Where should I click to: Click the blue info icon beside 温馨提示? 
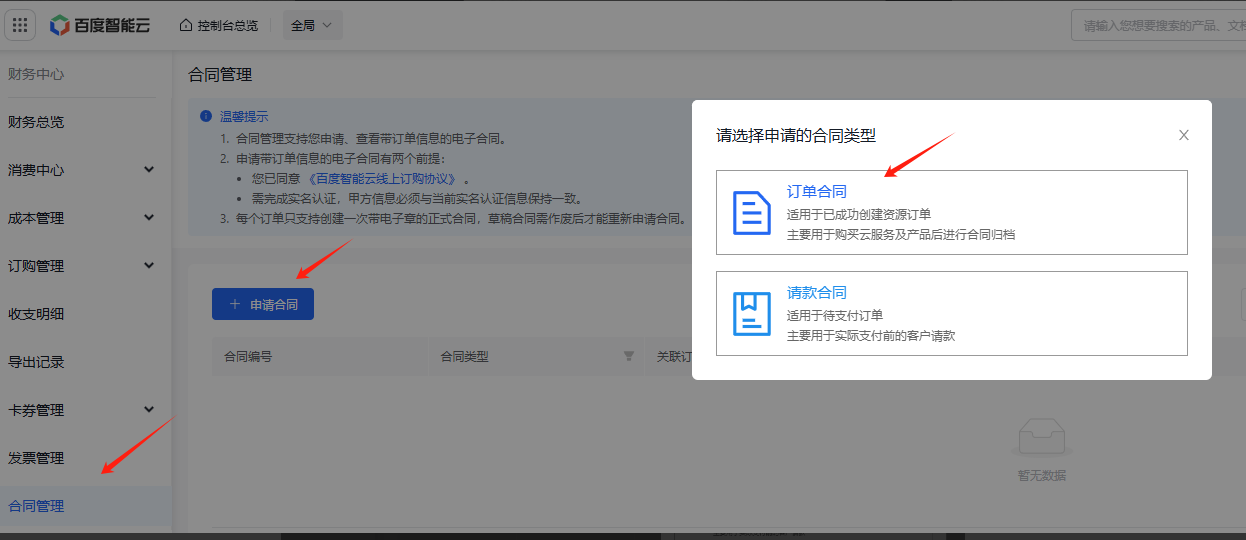click(x=206, y=116)
